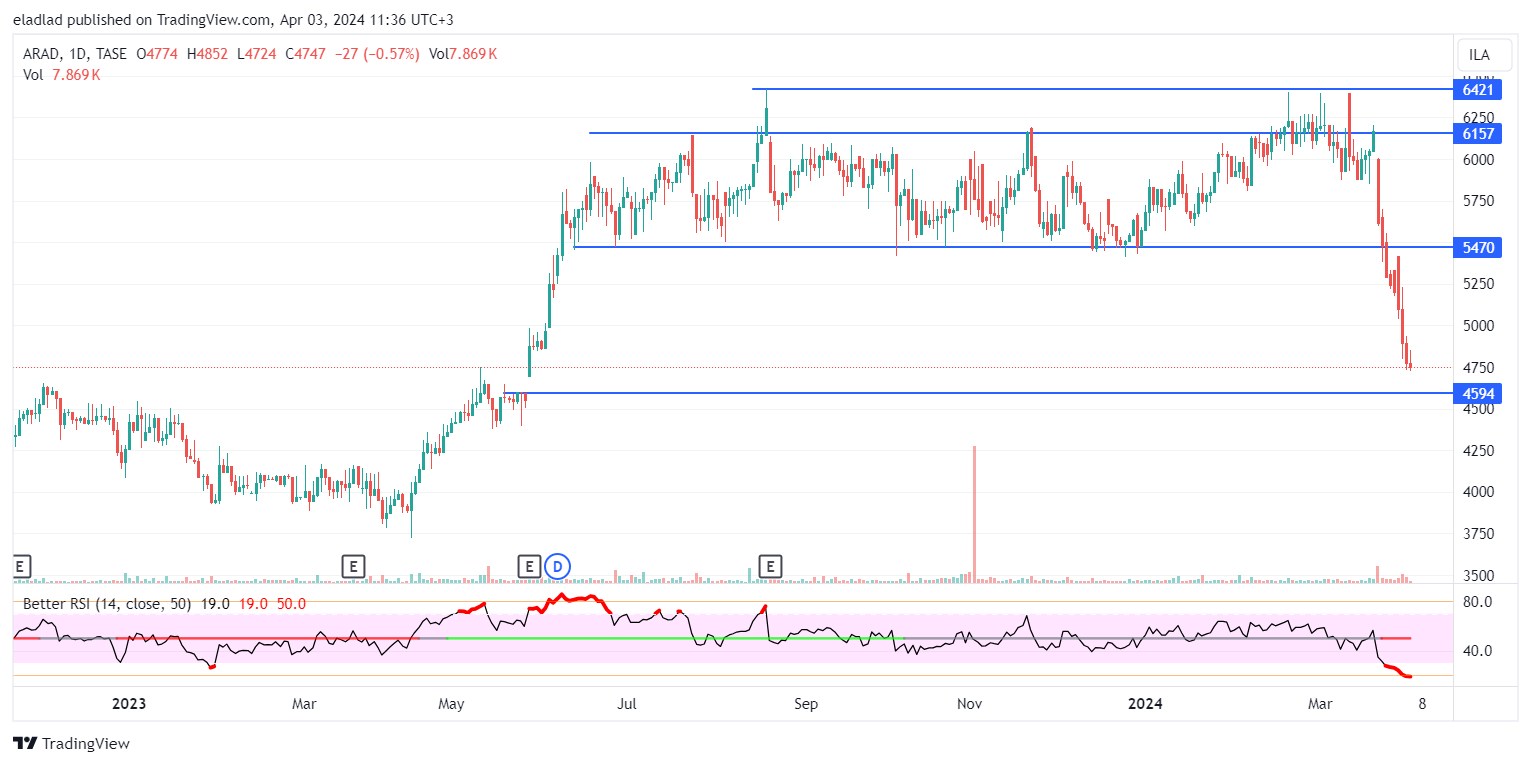Click the close value C4747
Screen dimensions: 1531x765
pyautogui.click(x=305, y=54)
